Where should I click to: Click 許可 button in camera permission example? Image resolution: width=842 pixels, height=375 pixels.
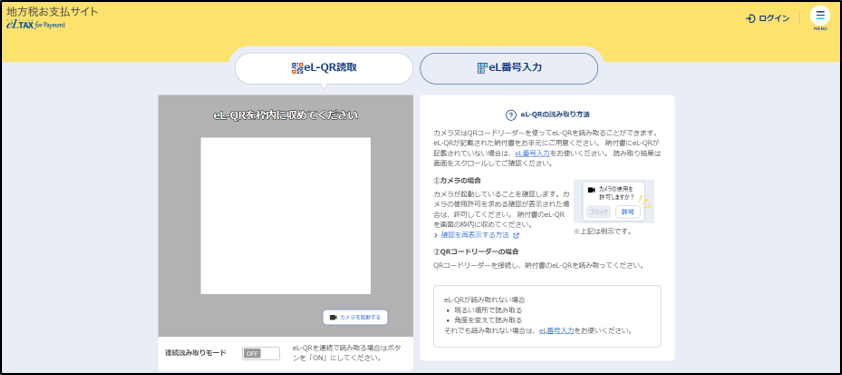pos(628,212)
